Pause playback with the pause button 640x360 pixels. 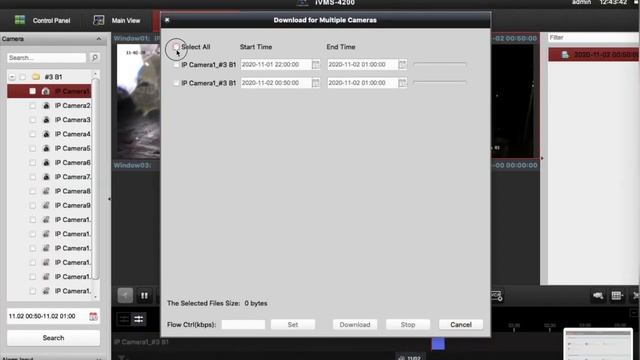pyautogui.click(x=144, y=296)
